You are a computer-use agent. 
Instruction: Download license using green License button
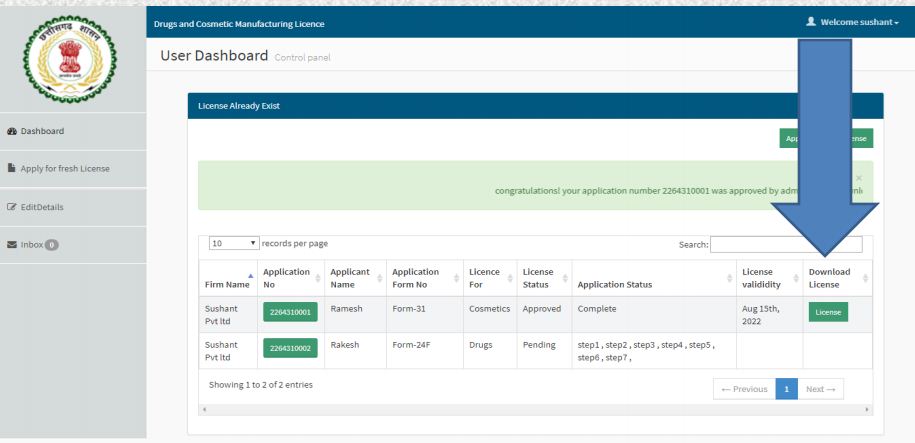(x=828, y=313)
